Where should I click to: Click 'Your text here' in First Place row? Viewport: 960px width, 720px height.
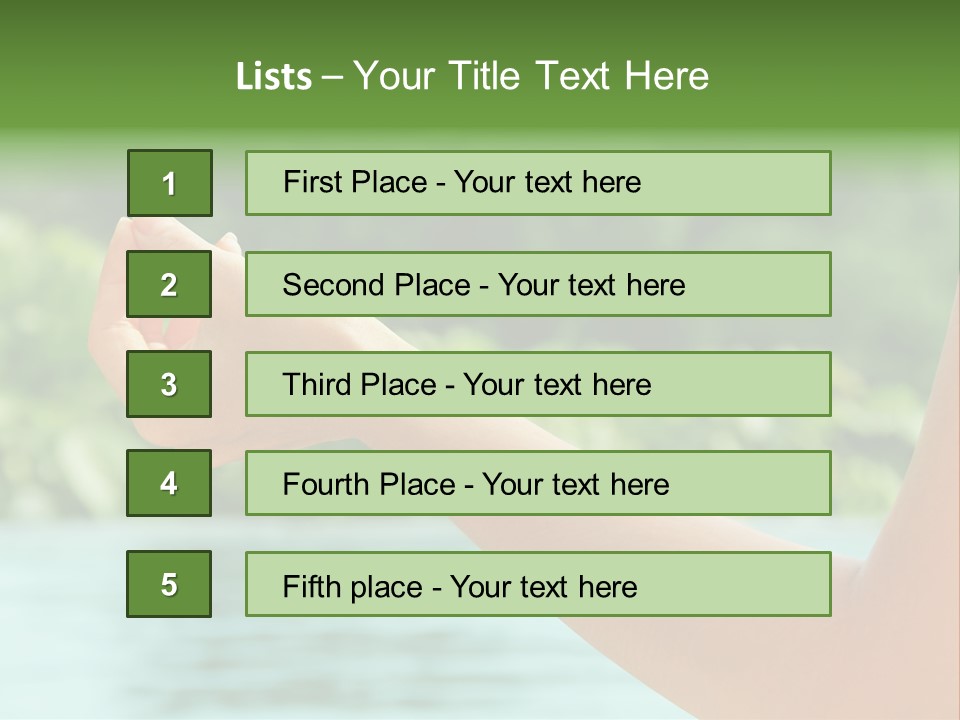coord(547,182)
